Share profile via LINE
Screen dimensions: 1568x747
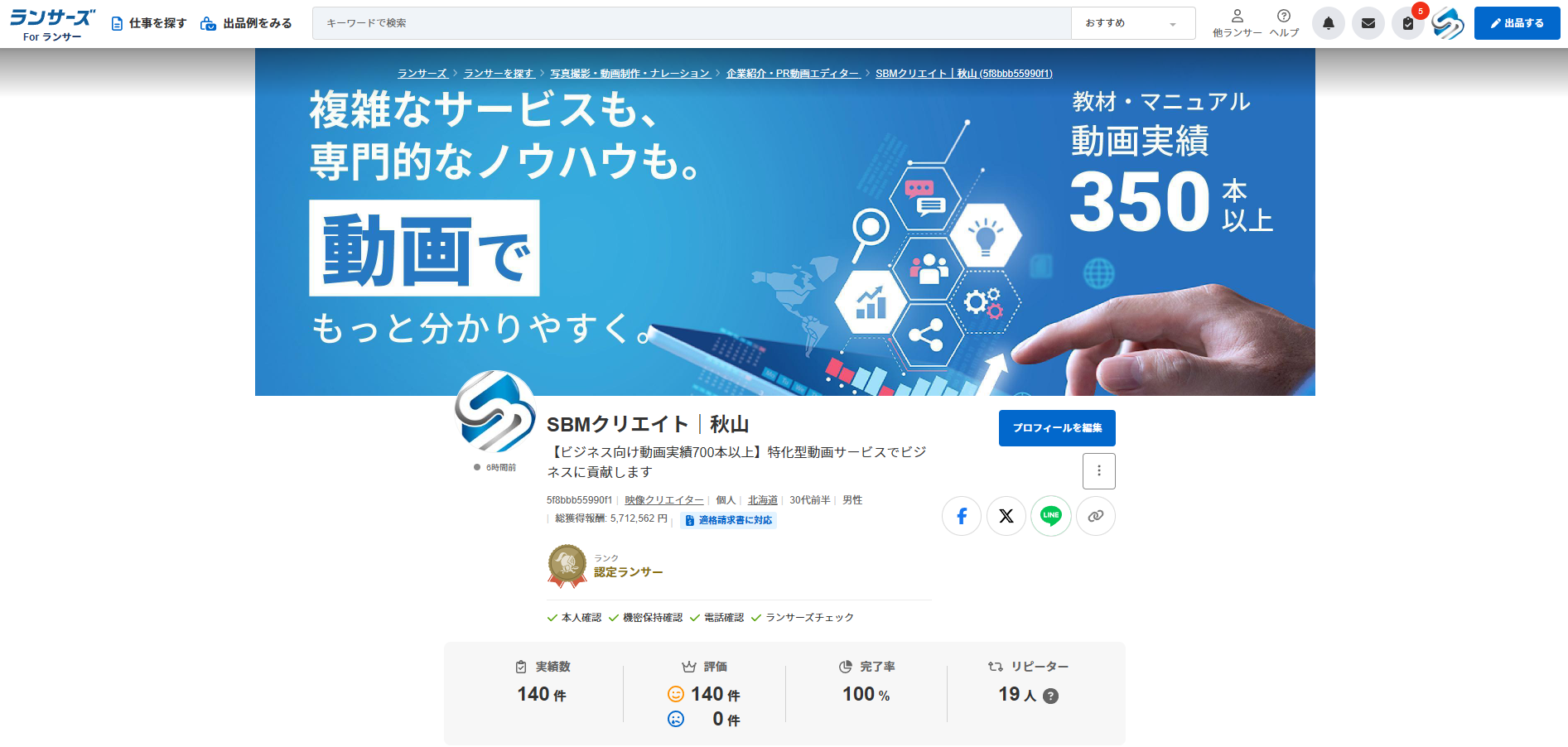click(x=1051, y=516)
